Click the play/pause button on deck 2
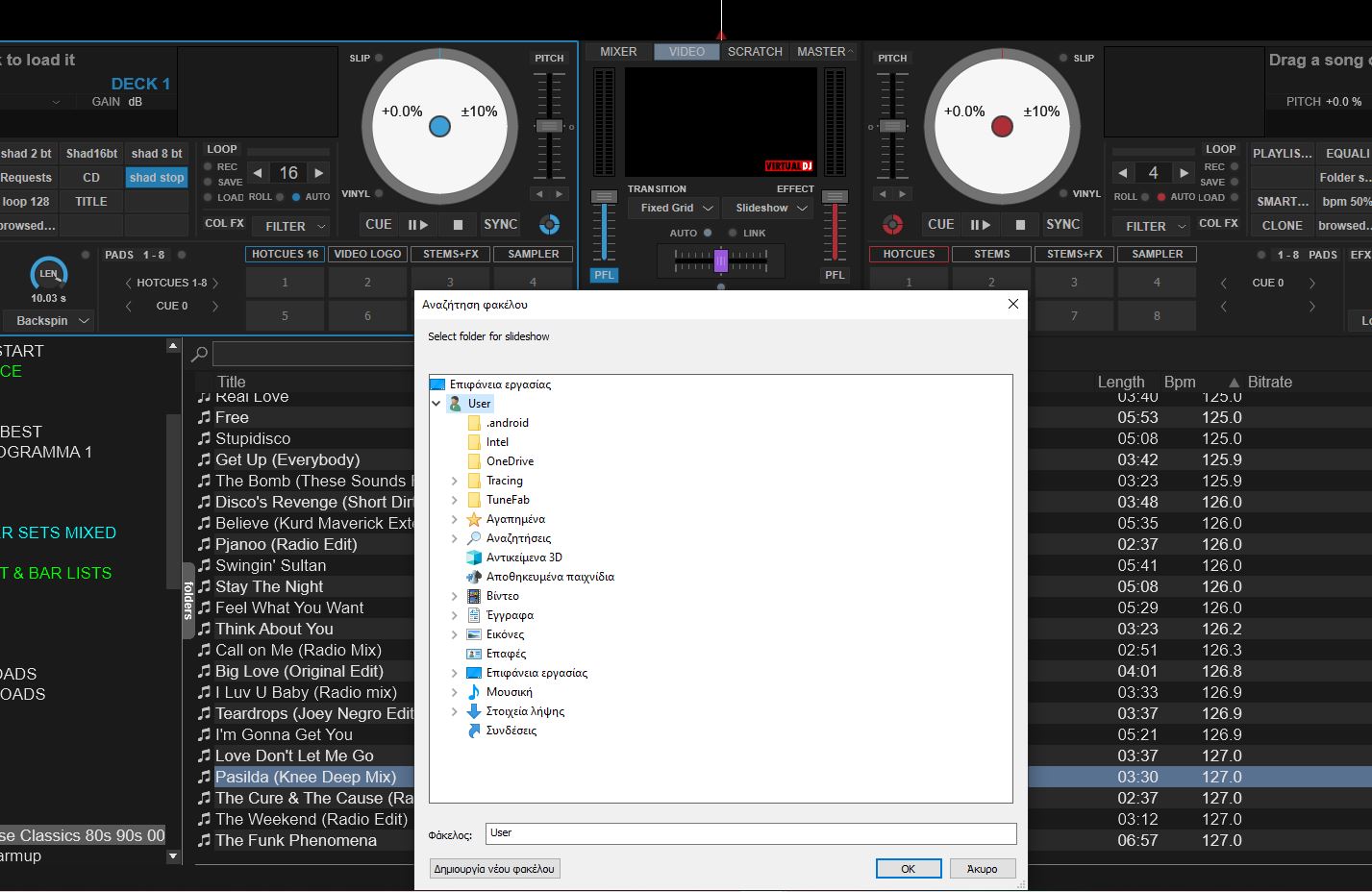The height and width of the screenshot is (892, 1372). click(980, 224)
